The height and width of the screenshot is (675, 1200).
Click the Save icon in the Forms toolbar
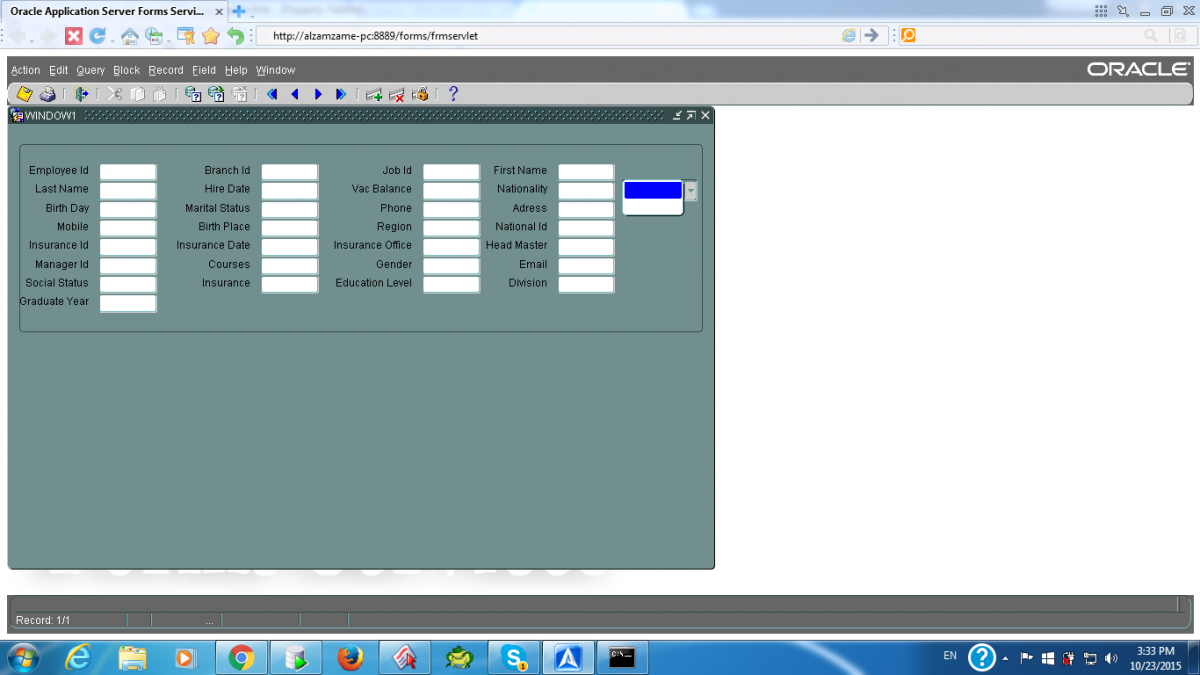[24, 94]
